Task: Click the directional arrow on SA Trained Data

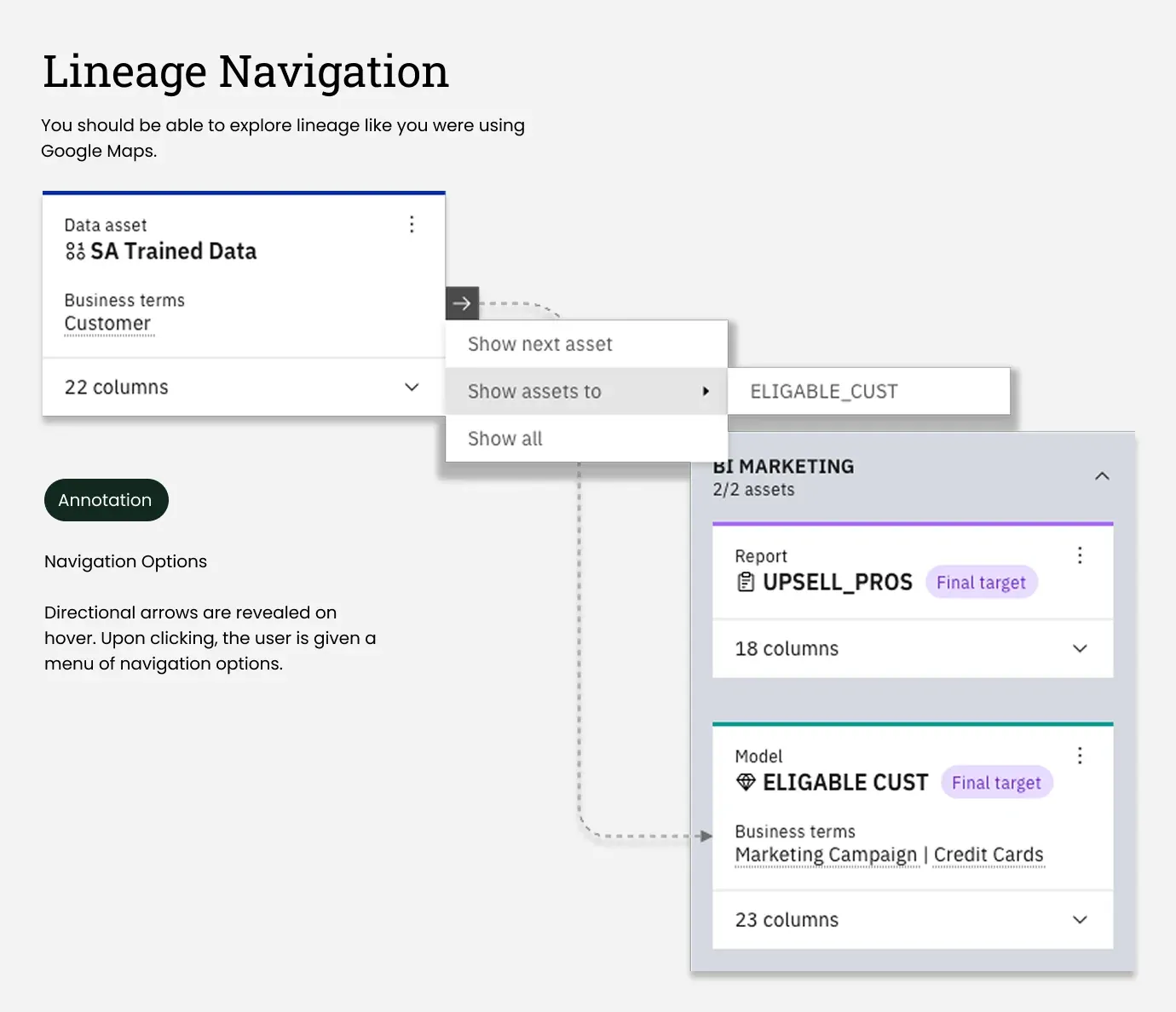Action: [462, 303]
